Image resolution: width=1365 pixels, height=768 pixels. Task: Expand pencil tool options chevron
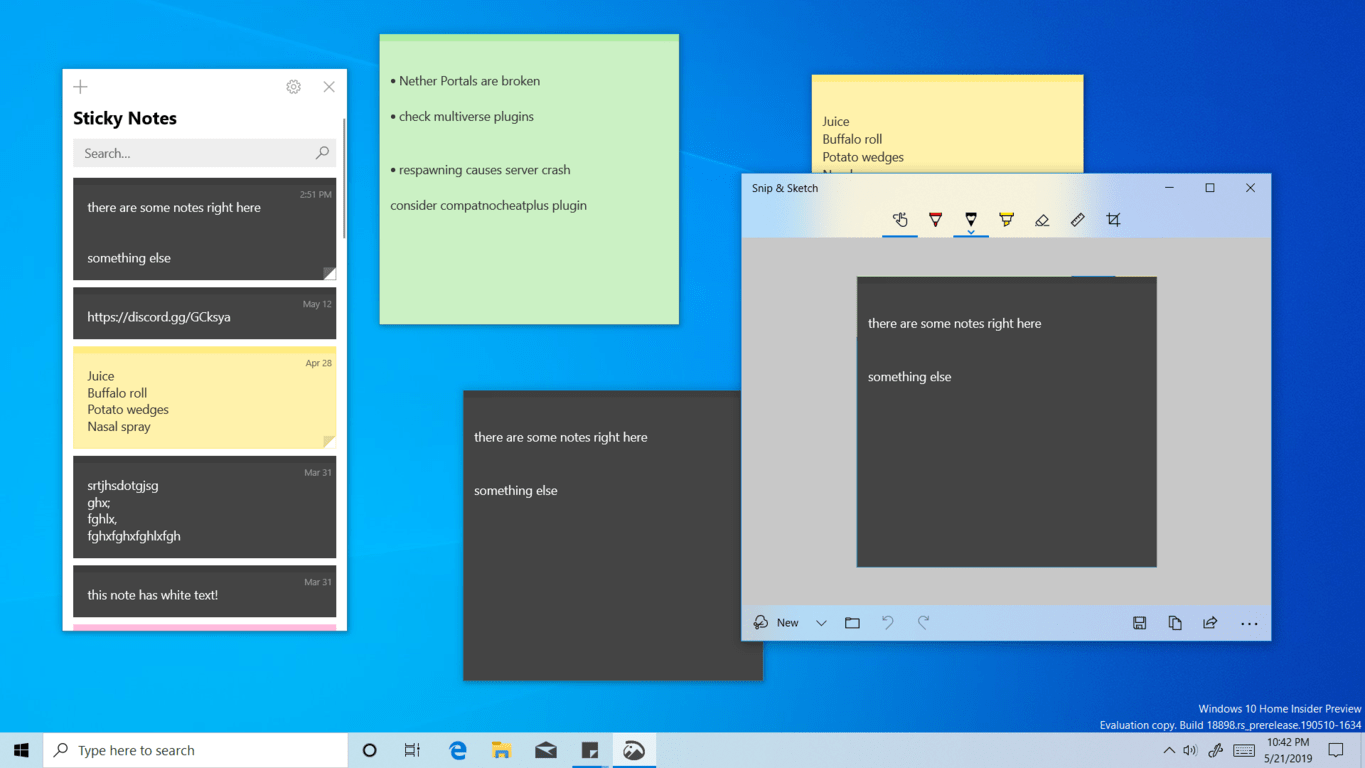tap(970, 233)
